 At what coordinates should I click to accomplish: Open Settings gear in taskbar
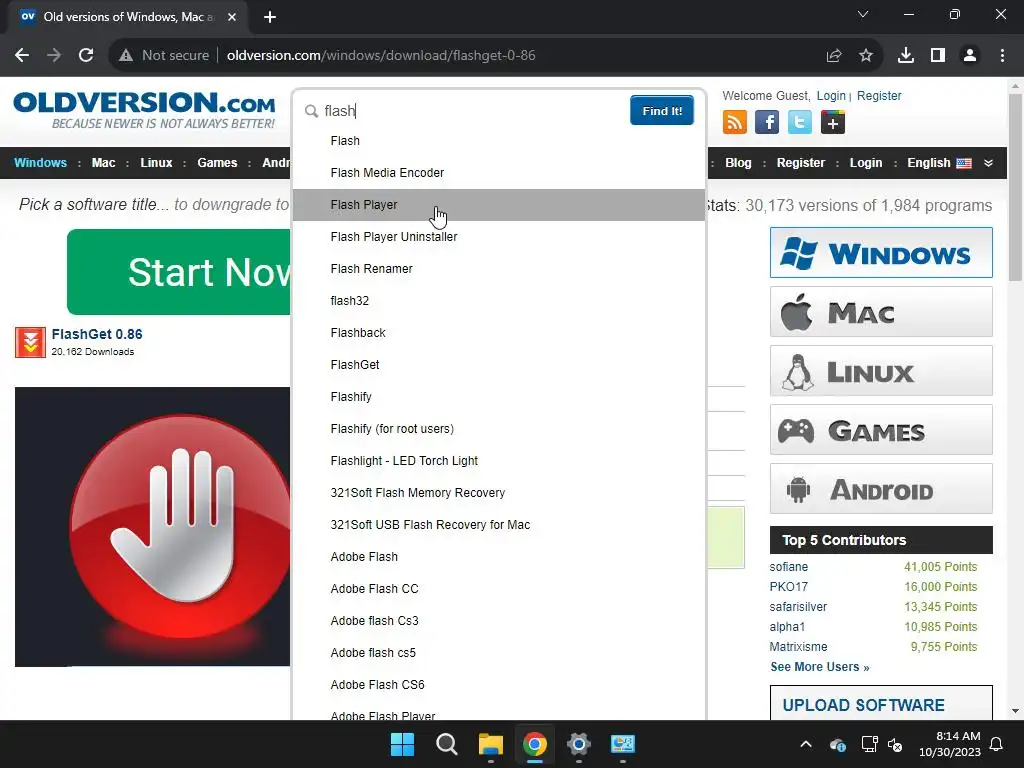click(x=579, y=744)
